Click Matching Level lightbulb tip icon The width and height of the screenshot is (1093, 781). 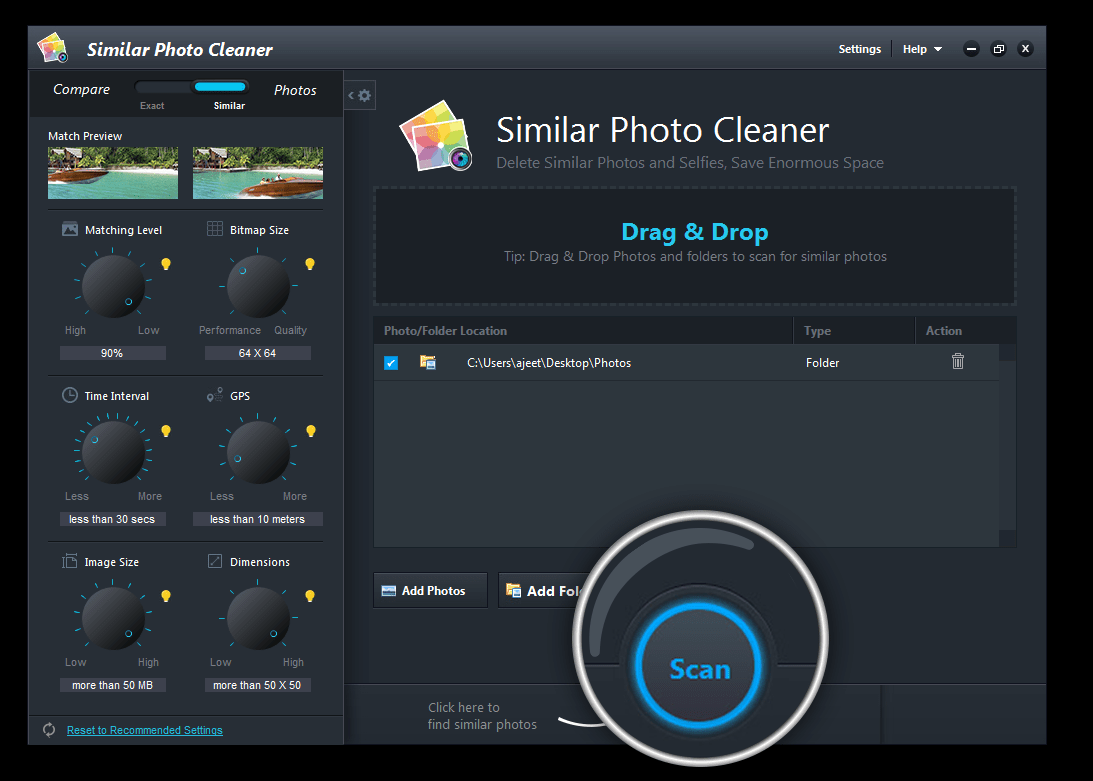(166, 264)
